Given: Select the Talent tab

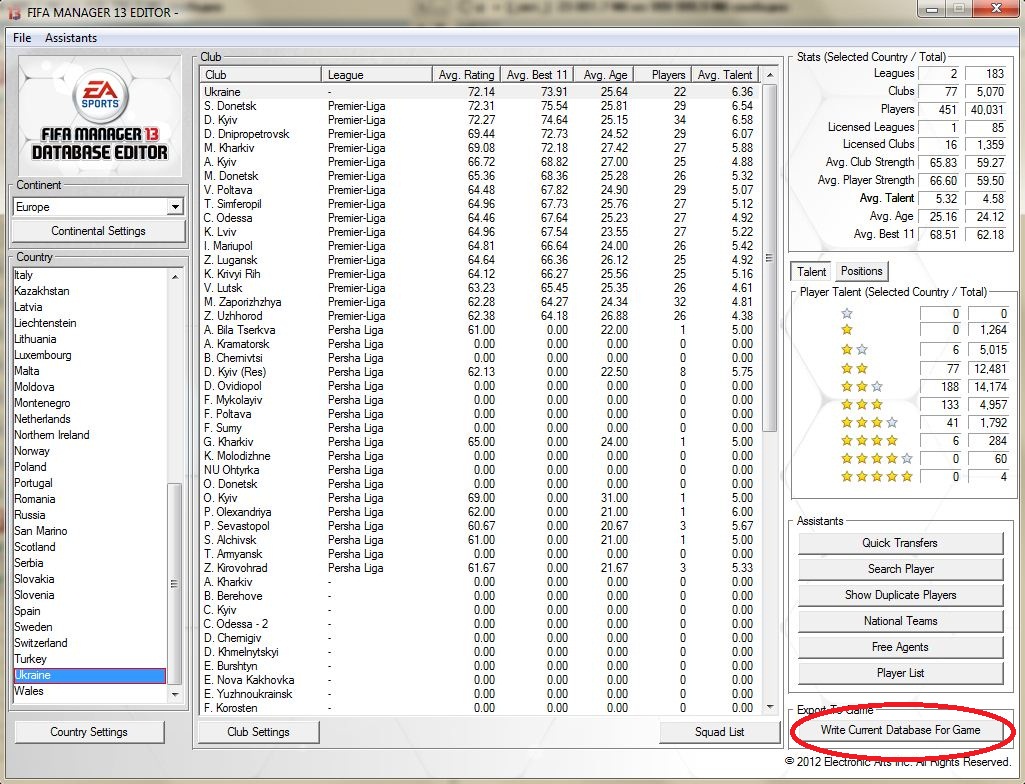Looking at the screenshot, I should point(811,271).
